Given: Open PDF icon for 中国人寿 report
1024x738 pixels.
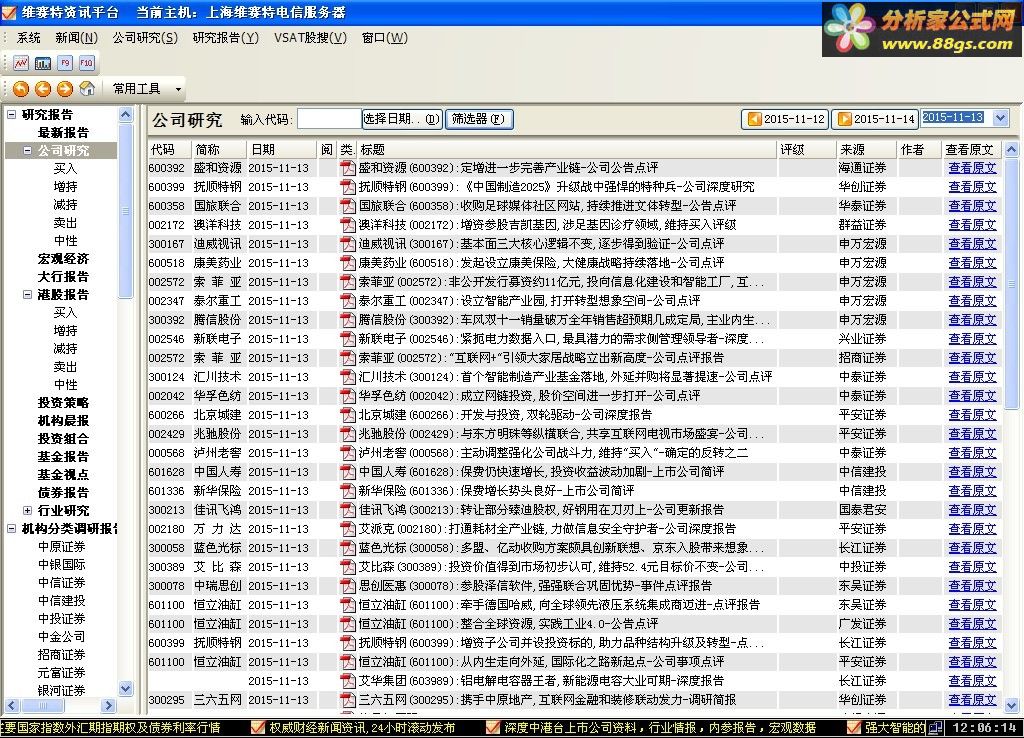Looking at the screenshot, I should tap(348, 472).
